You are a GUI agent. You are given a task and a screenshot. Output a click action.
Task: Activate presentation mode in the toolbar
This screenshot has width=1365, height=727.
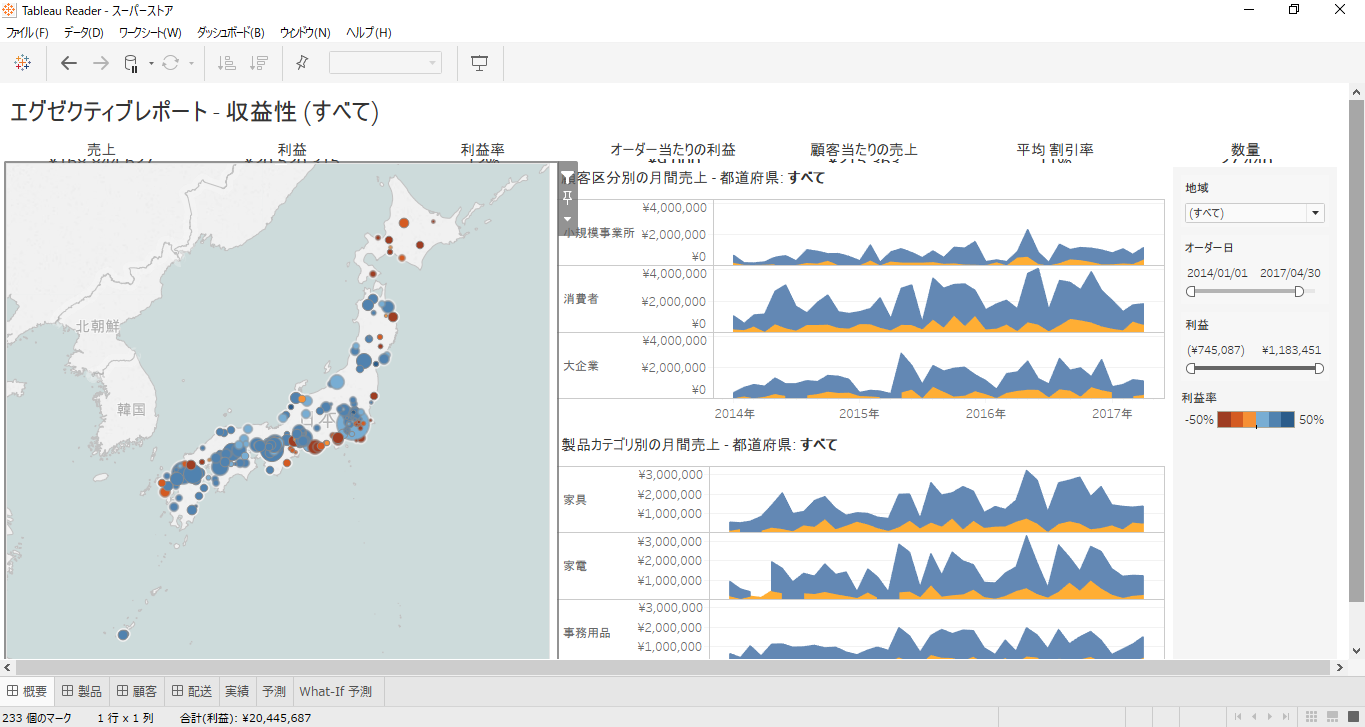pyautogui.click(x=479, y=62)
